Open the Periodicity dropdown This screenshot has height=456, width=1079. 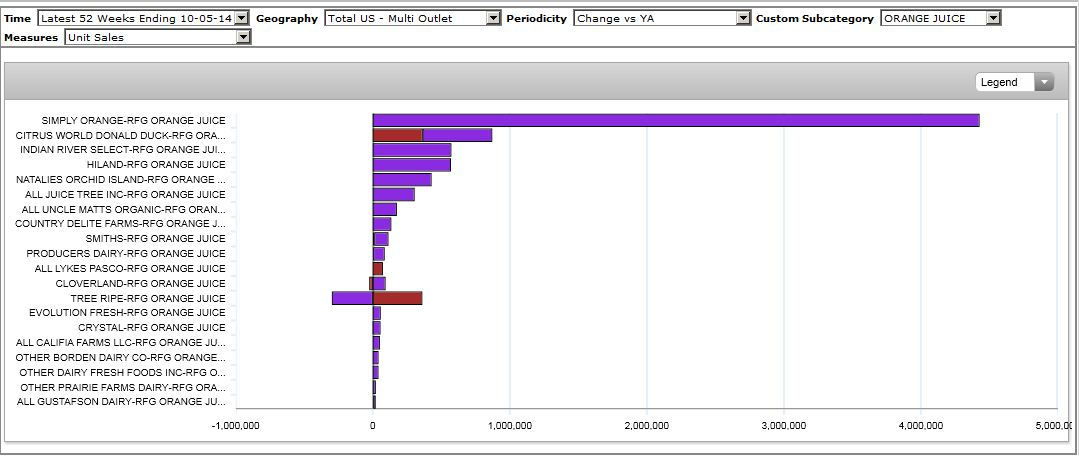pyautogui.click(x=742, y=18)
